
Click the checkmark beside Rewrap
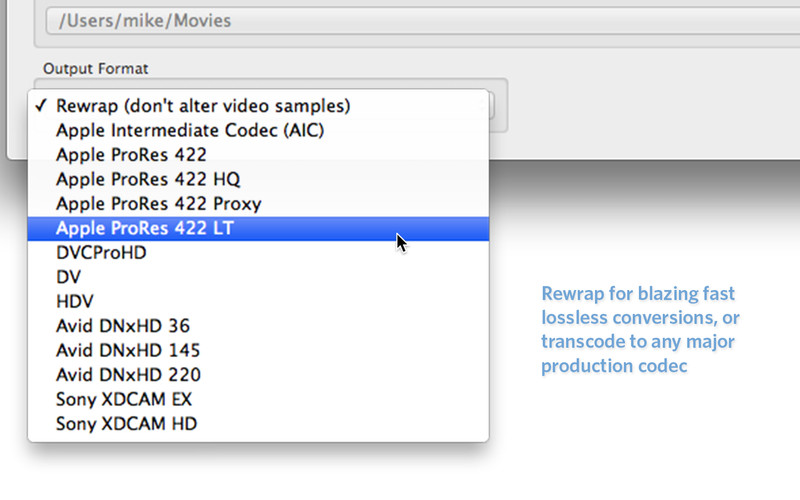(41, 106)
